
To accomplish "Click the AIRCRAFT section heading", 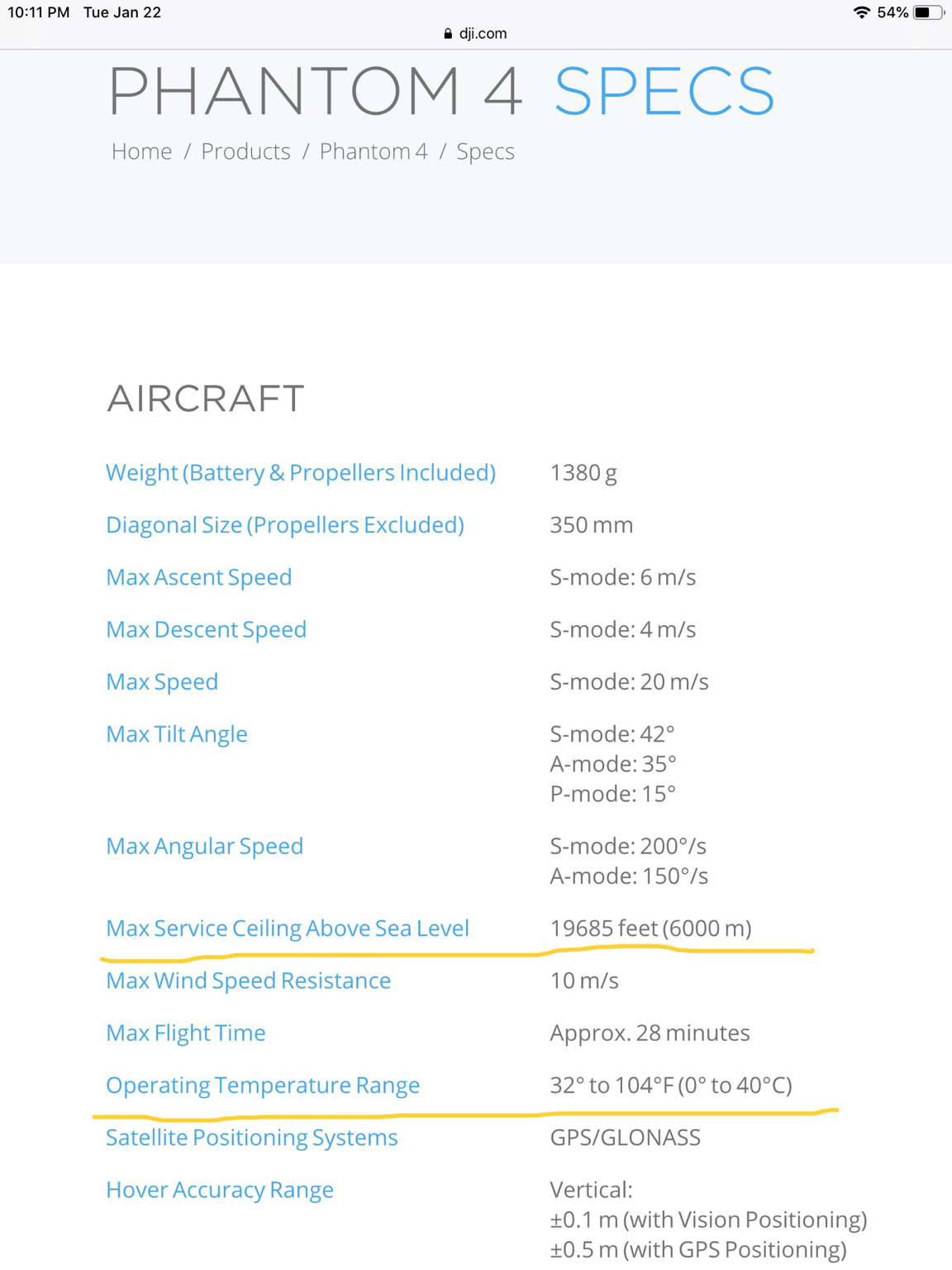I will (x=206, y=399).
